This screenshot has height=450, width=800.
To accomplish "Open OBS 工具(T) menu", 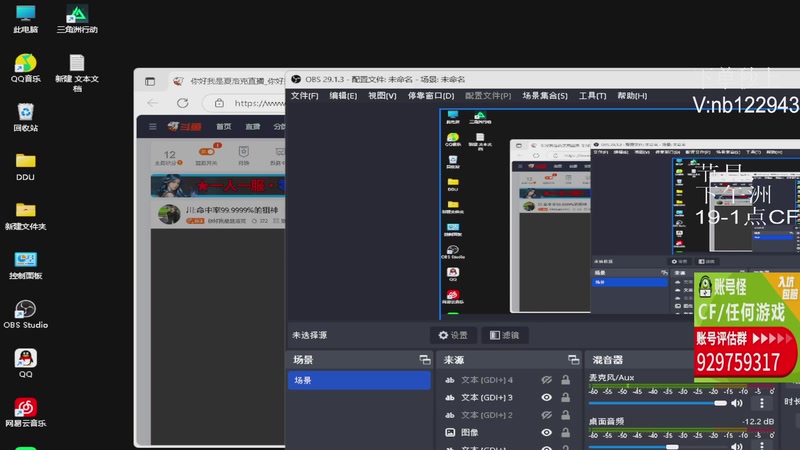I will 592,95.
